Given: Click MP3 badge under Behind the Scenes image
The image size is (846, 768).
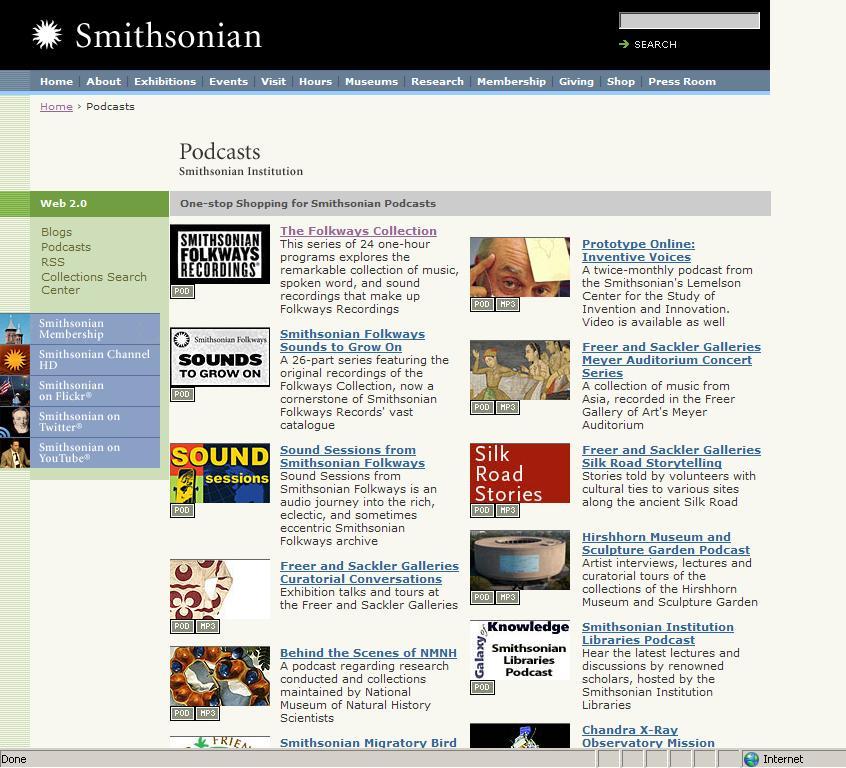Looking at the screenshot, I should pos(208,714).
